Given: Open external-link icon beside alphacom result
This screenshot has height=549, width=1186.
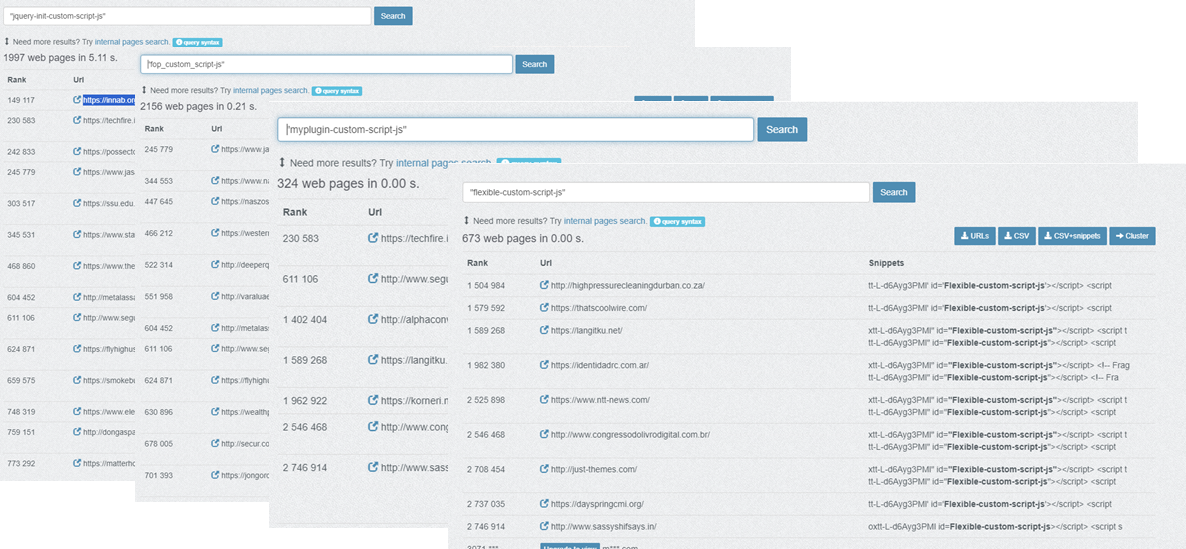Looking at the screenshot, I should point(373,320).
